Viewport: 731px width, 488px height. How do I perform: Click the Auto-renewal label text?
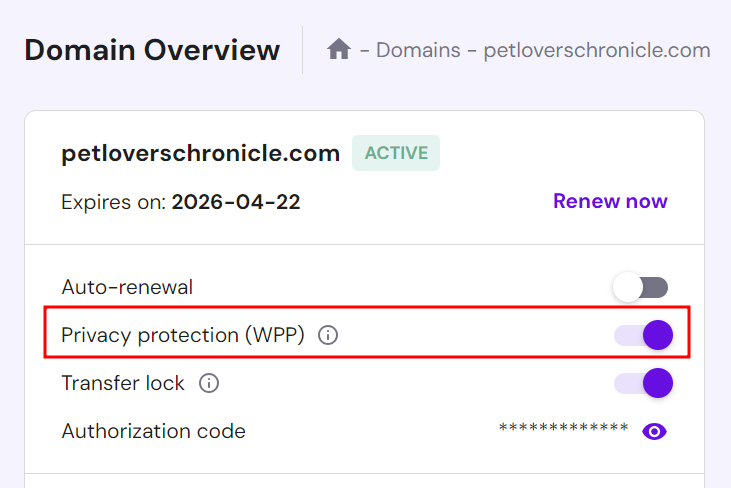click(127, 287)
